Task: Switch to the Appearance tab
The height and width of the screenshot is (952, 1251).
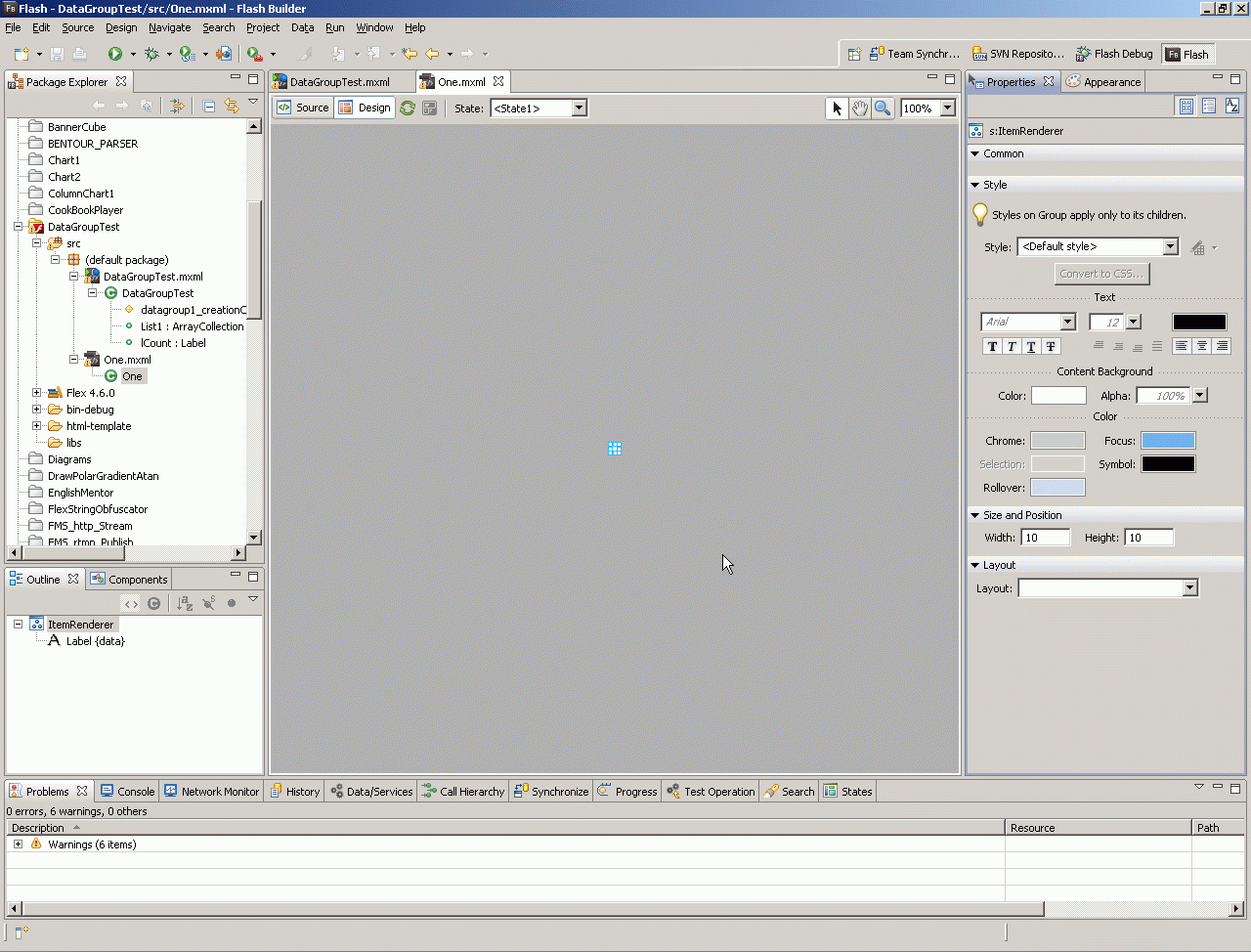Action: tap(1103, 82)
